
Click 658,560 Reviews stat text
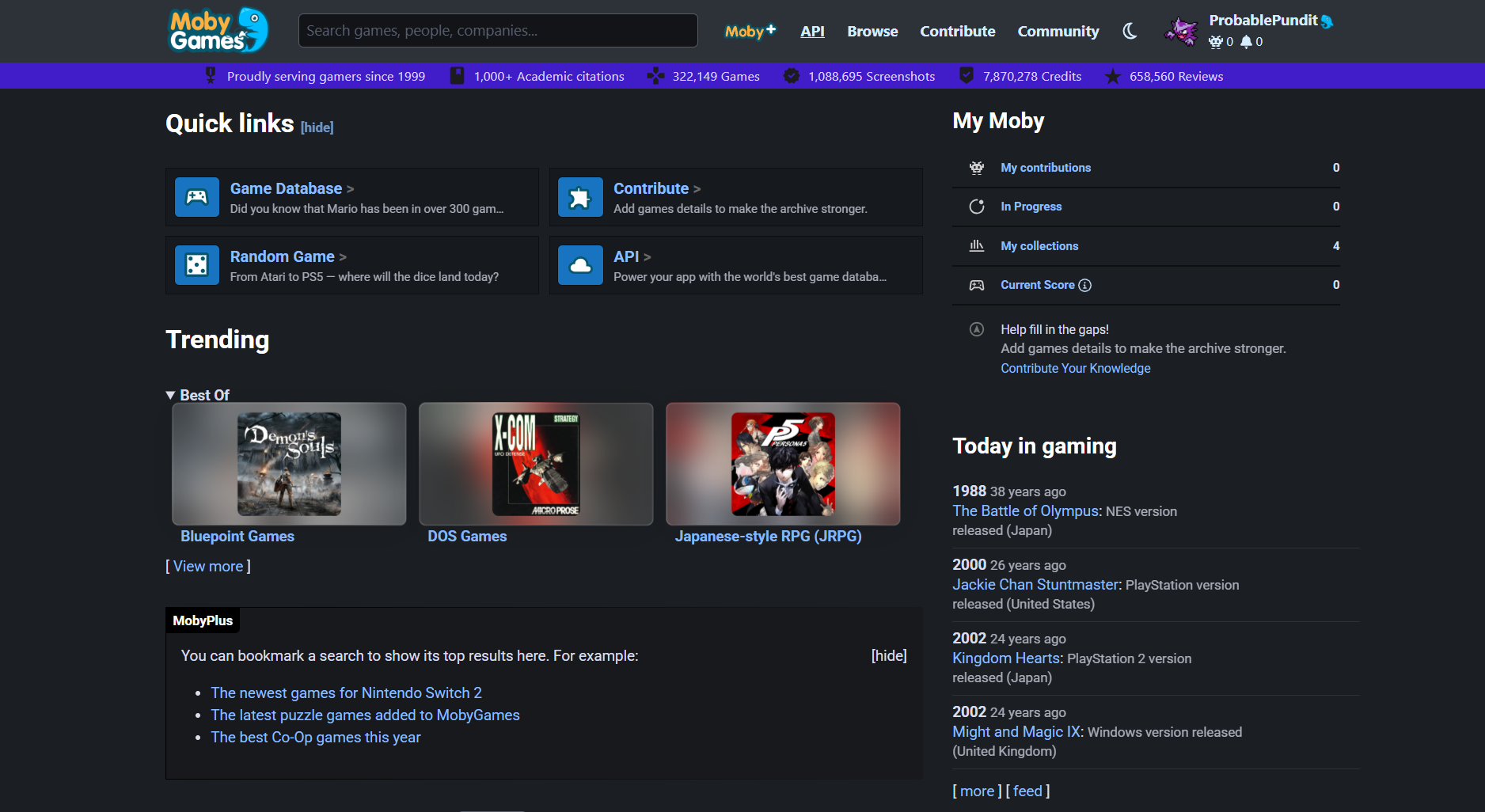coord(1176,76)
